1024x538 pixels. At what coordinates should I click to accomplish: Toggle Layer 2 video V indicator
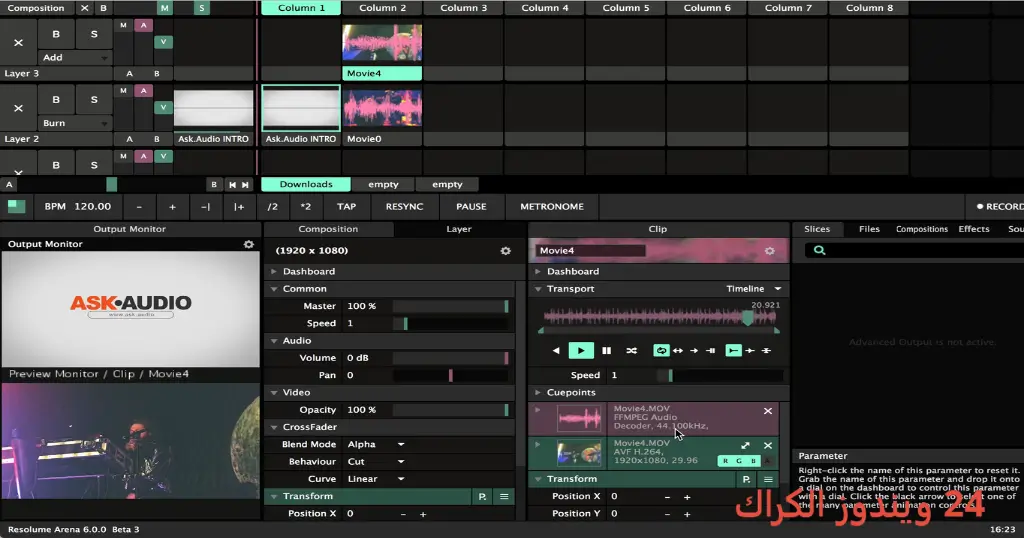[163, 107]
